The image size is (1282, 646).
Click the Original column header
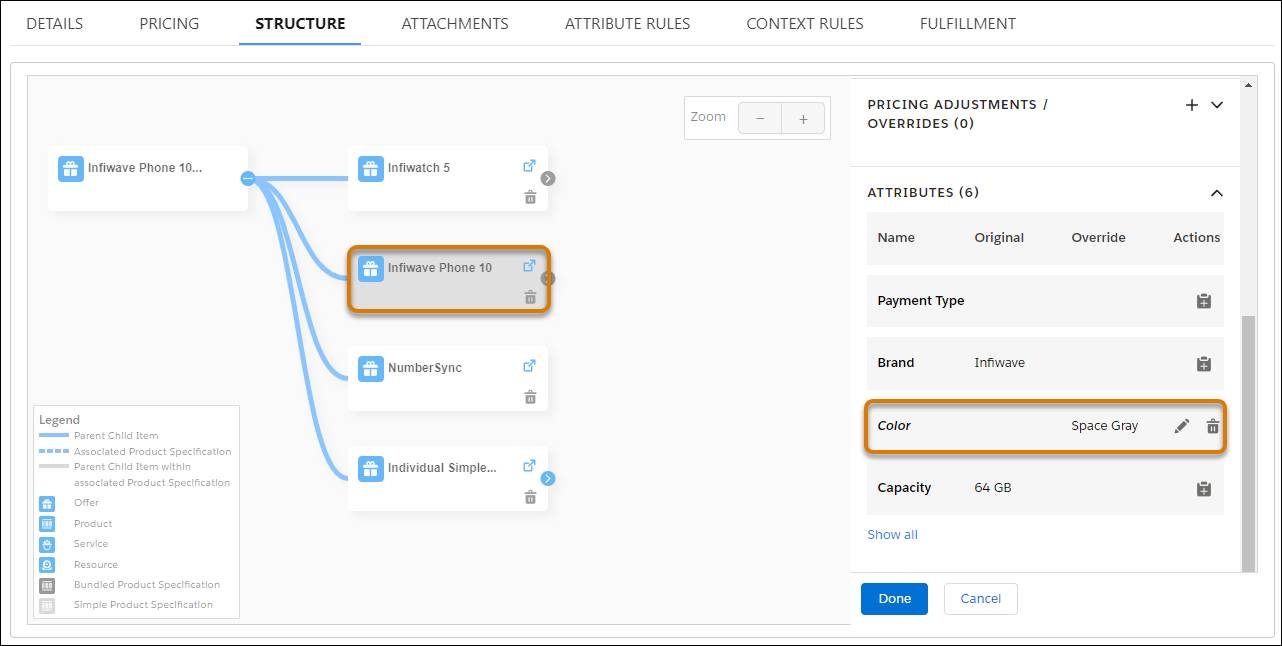999,238
